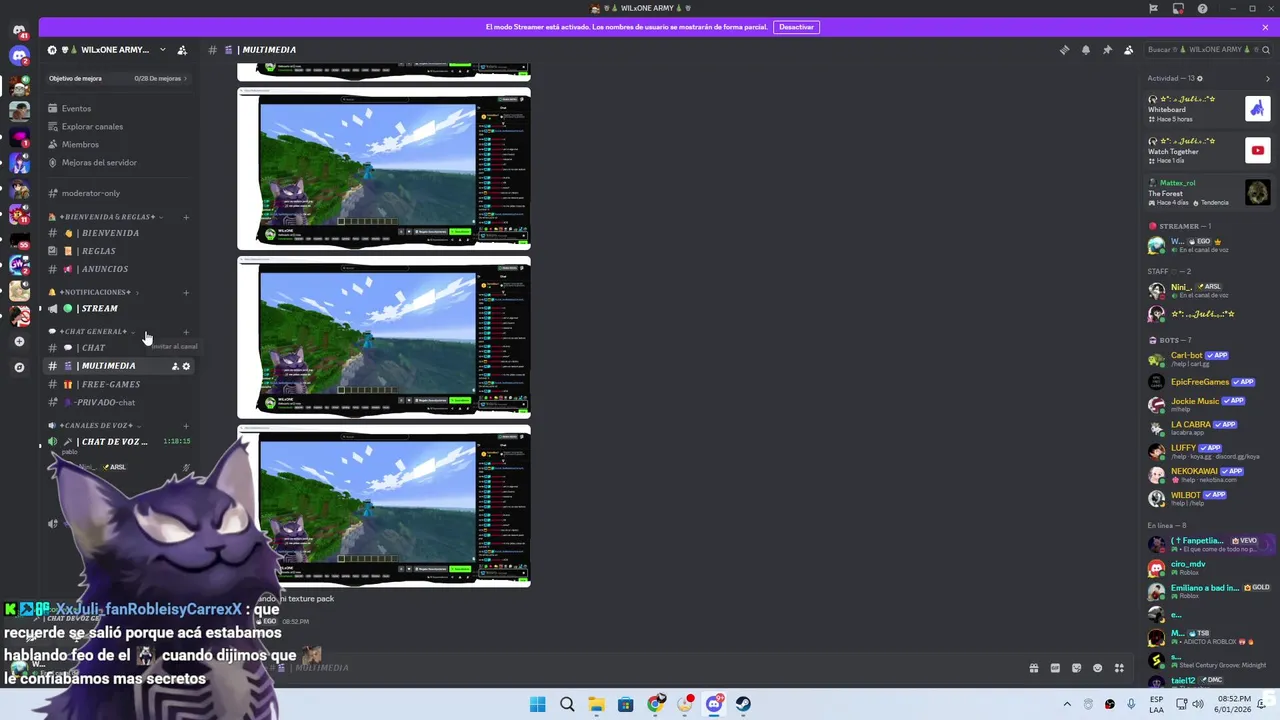Select the CHAT text channel
Screen dimensions: 1280x720
pyautogui.click(x=118, y=348)
